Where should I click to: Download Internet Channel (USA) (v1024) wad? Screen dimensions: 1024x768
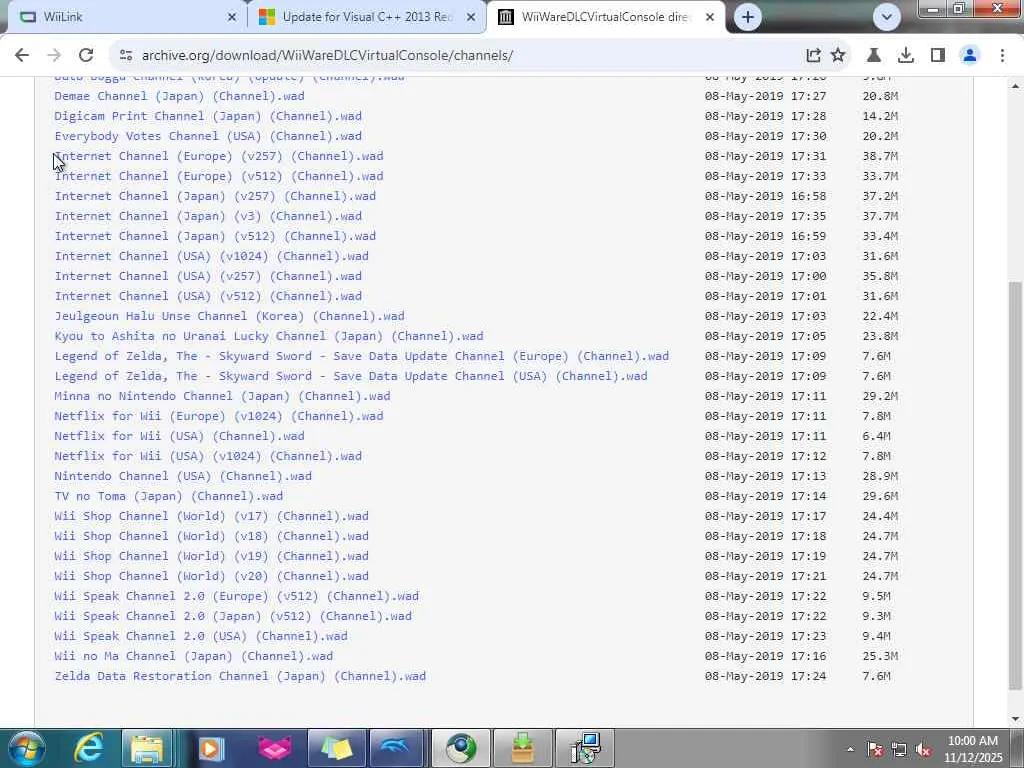pos(212,256)
